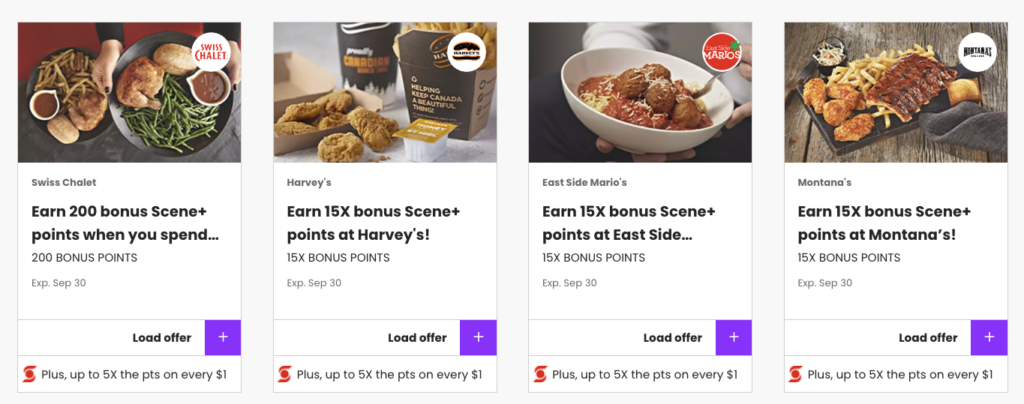
Task: Click the Montana's round logo badge
Action: (978, 52)
